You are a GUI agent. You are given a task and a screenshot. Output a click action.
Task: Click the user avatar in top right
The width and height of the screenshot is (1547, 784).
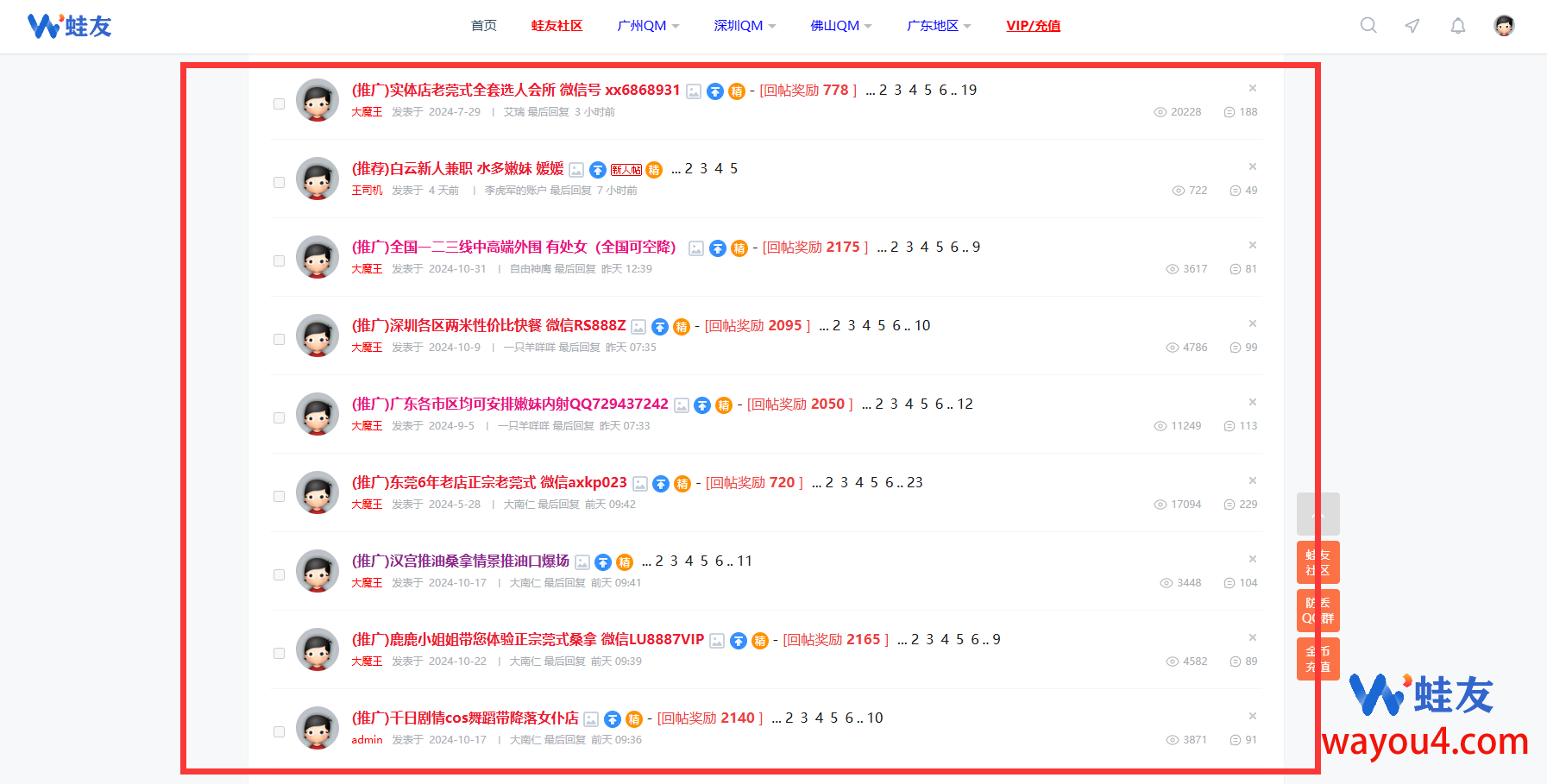pos(1504,26)
